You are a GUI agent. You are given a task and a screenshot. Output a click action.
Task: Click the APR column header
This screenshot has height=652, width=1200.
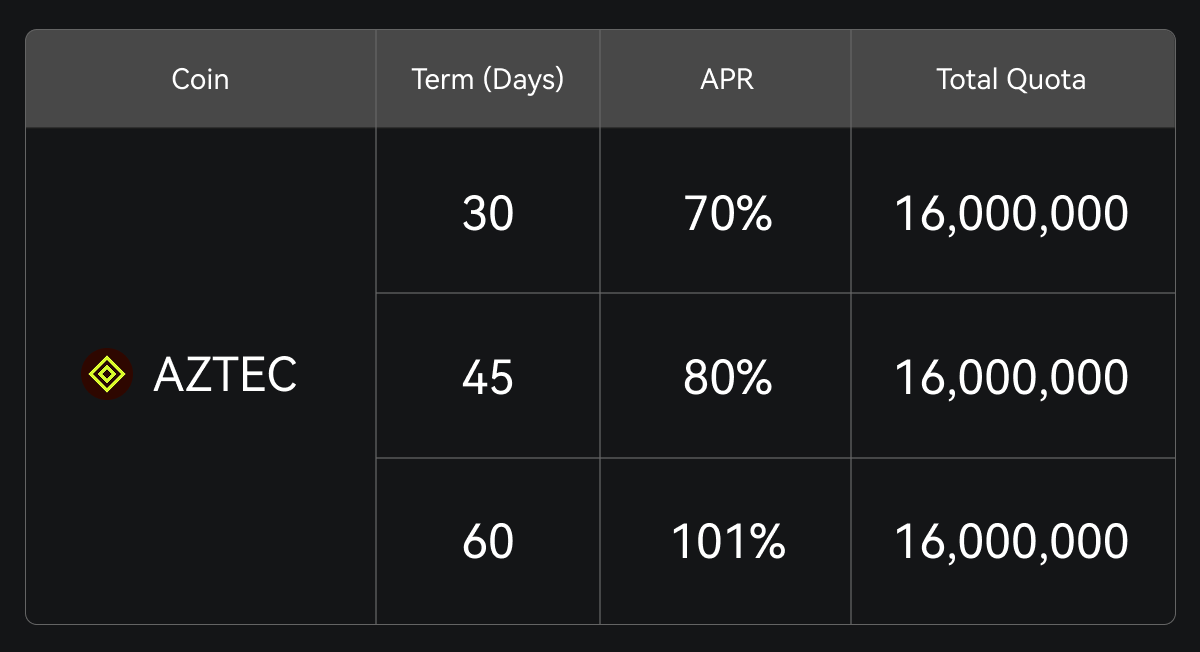tap(727, 80)
